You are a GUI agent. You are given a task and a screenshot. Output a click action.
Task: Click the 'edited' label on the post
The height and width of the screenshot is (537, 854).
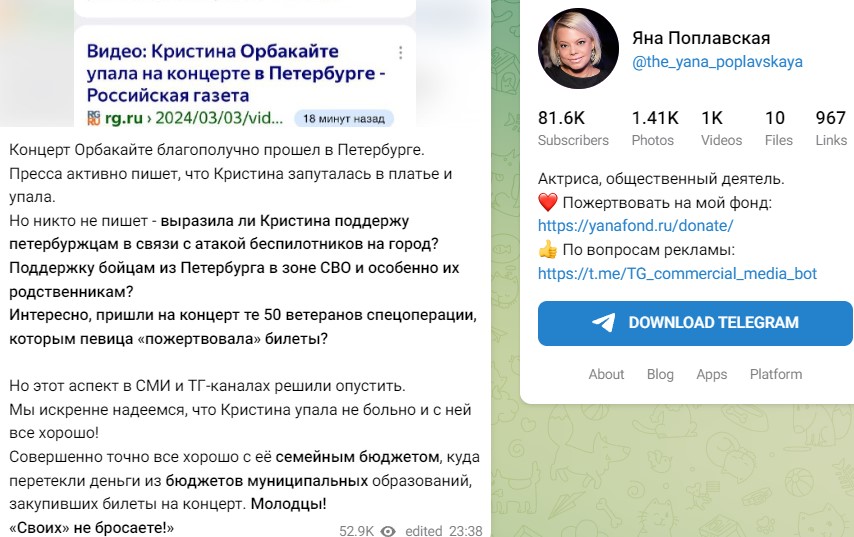tap(424, 530)
